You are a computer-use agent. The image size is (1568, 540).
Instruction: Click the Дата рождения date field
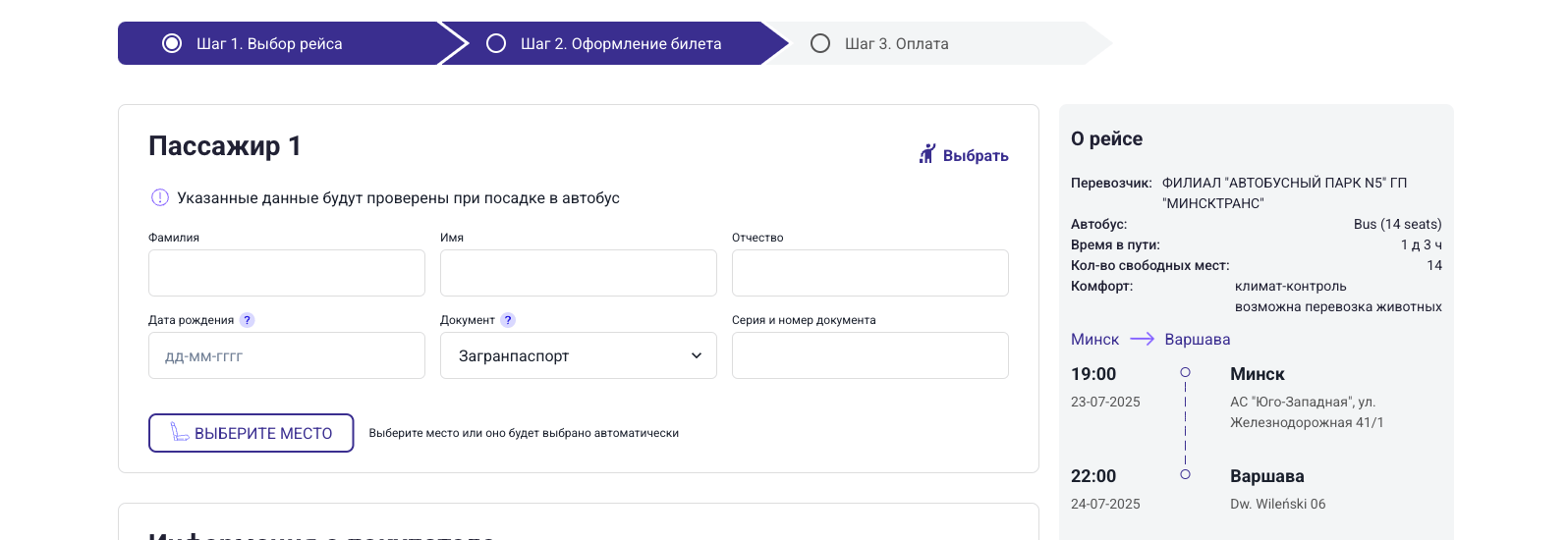286,355
